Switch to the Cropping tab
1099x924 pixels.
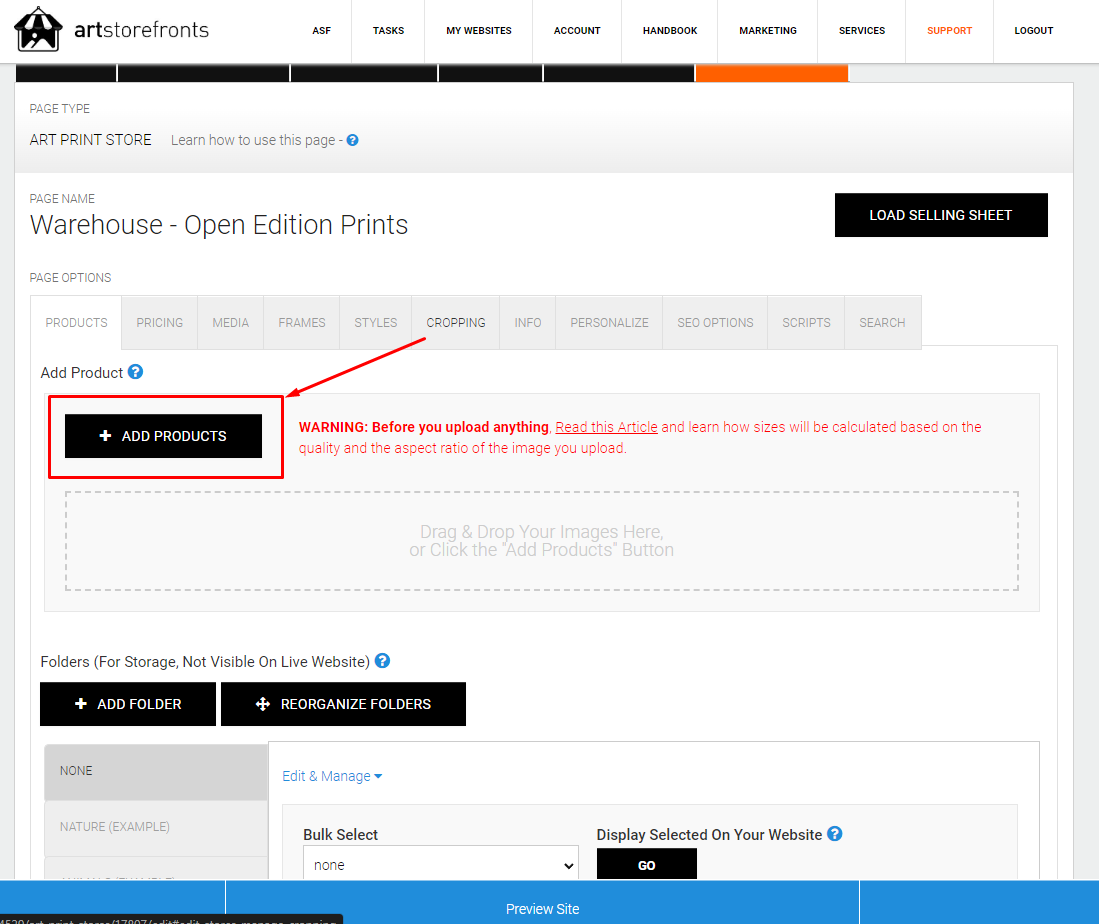[456, 322]
